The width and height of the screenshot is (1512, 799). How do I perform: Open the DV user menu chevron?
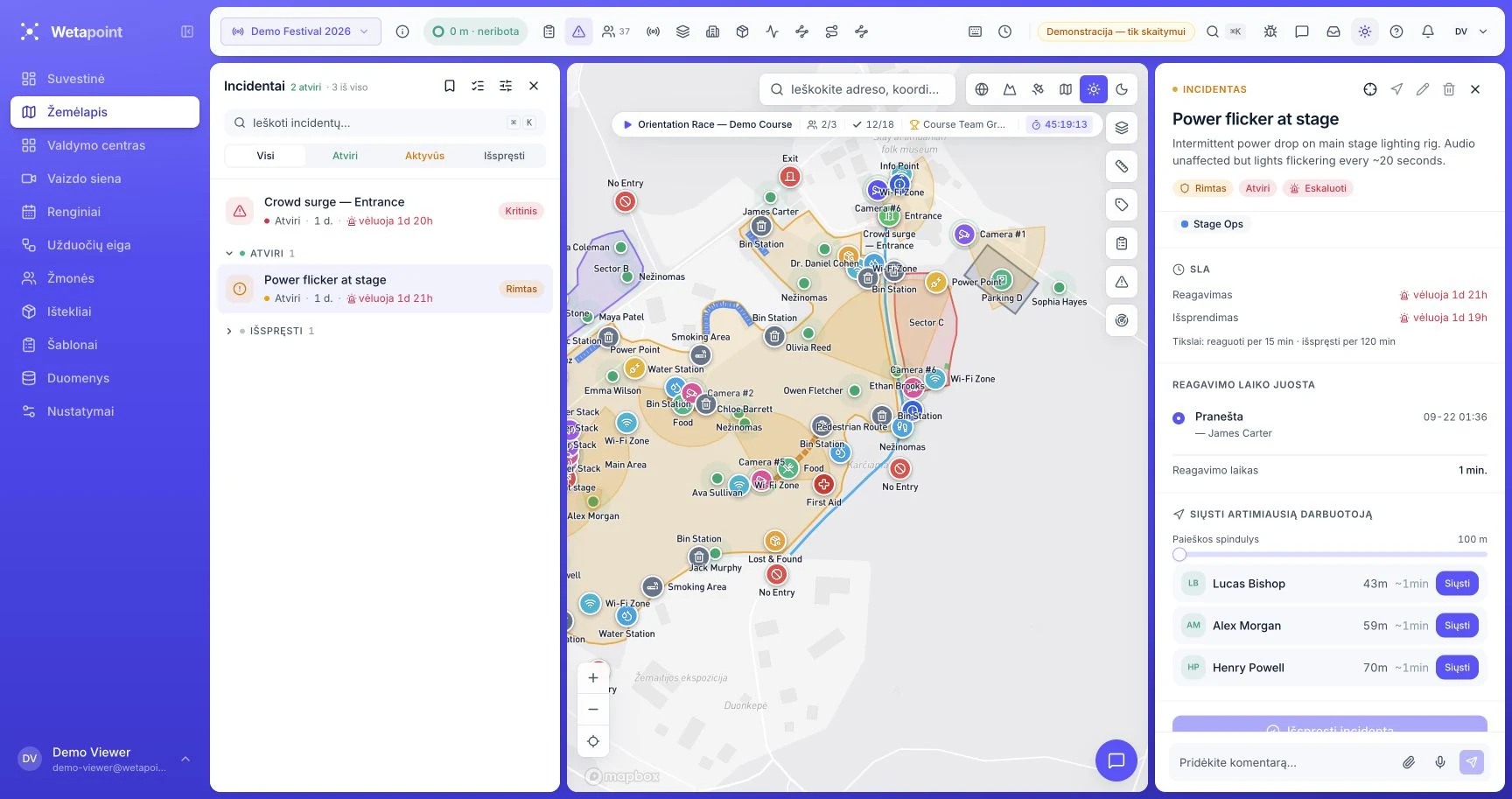pyautogui.click(x=1483, y=32)
